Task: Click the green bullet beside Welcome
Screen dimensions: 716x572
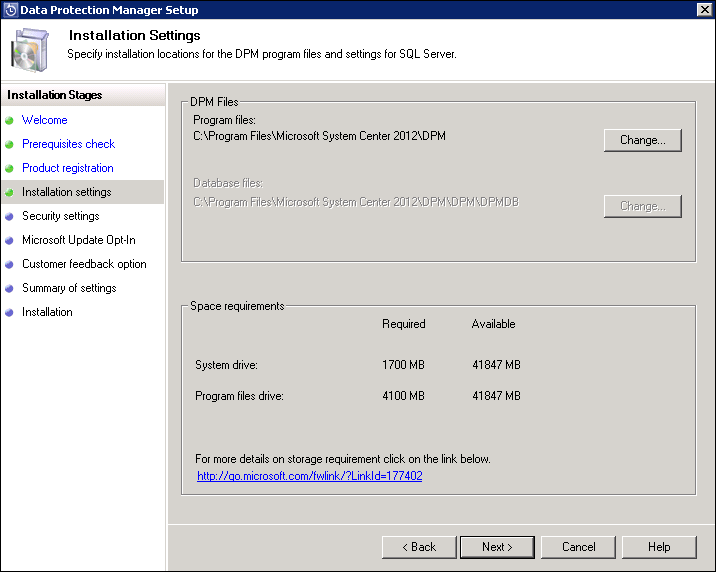Action: pos(9,121)
